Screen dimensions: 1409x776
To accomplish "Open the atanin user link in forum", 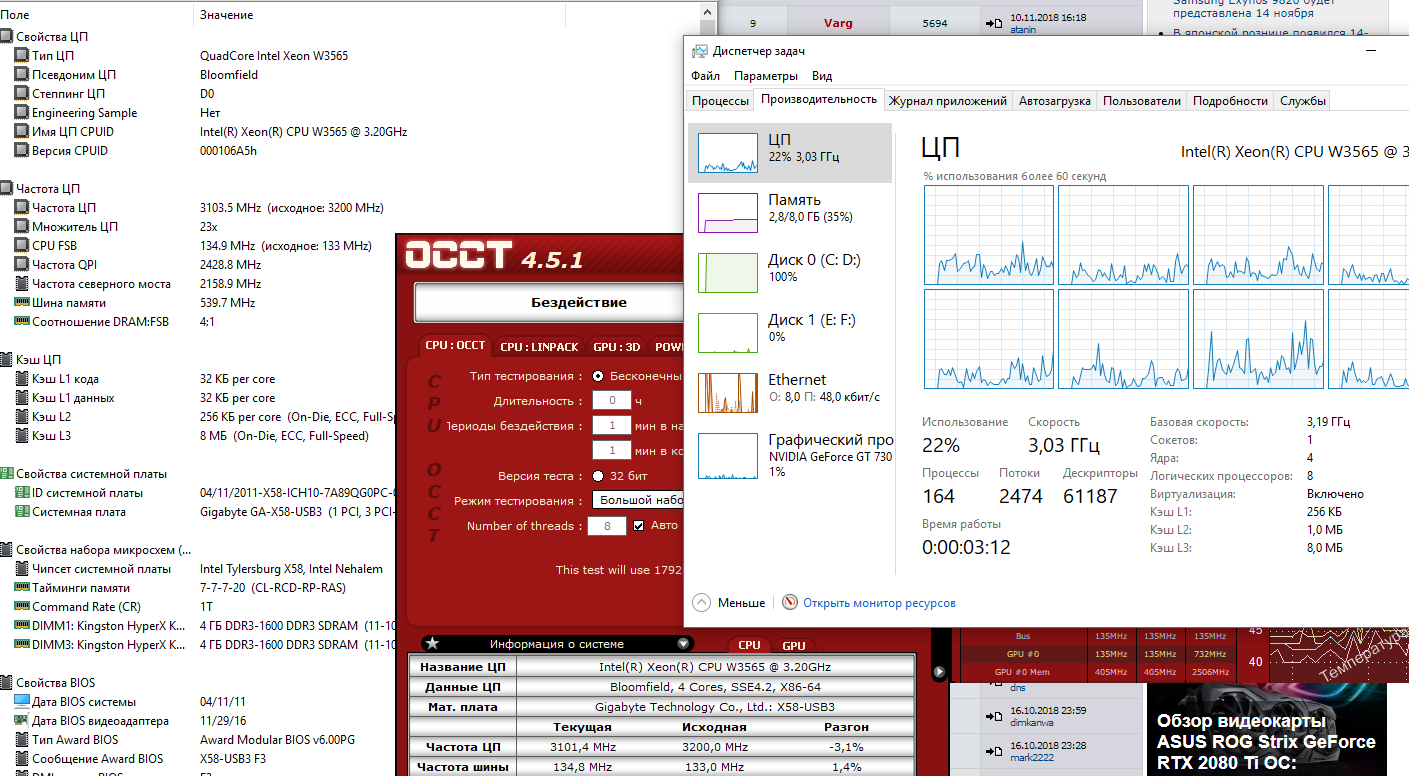I will pos(1023,30).
